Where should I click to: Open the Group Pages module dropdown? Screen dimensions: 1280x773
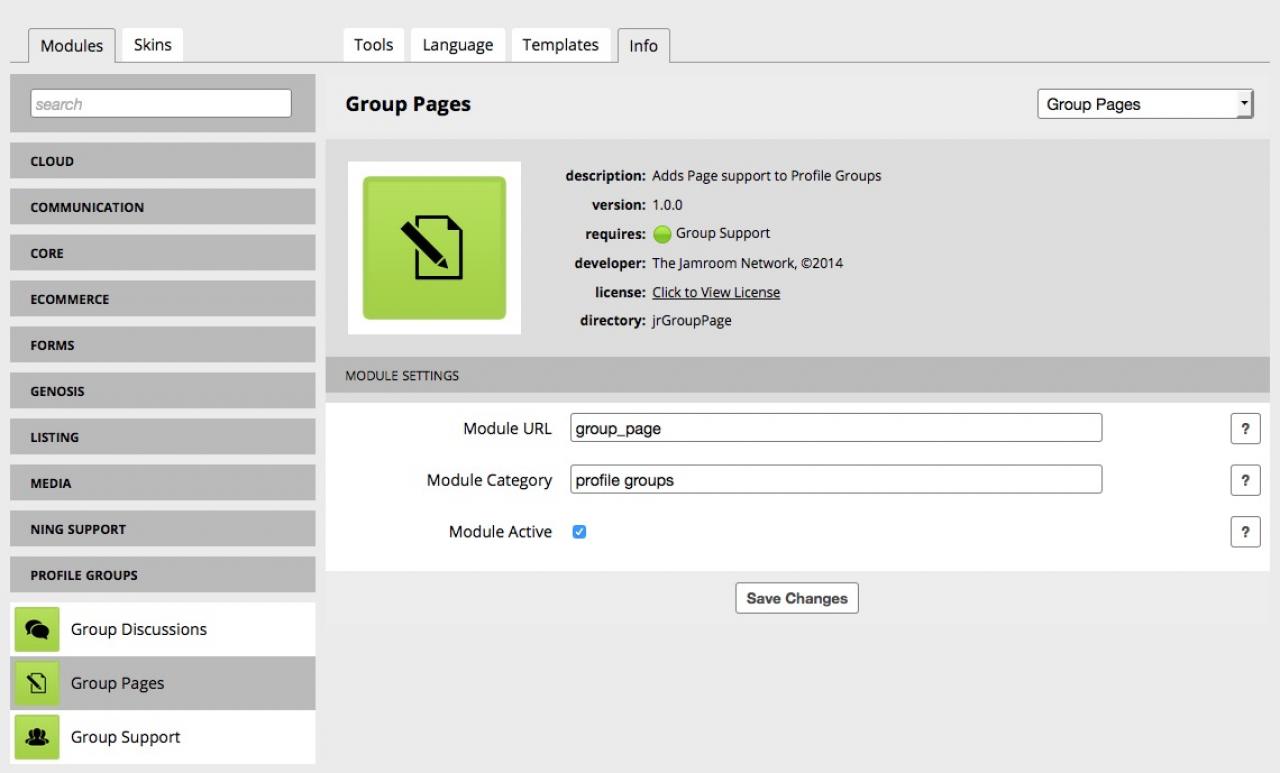point(1144,104)
